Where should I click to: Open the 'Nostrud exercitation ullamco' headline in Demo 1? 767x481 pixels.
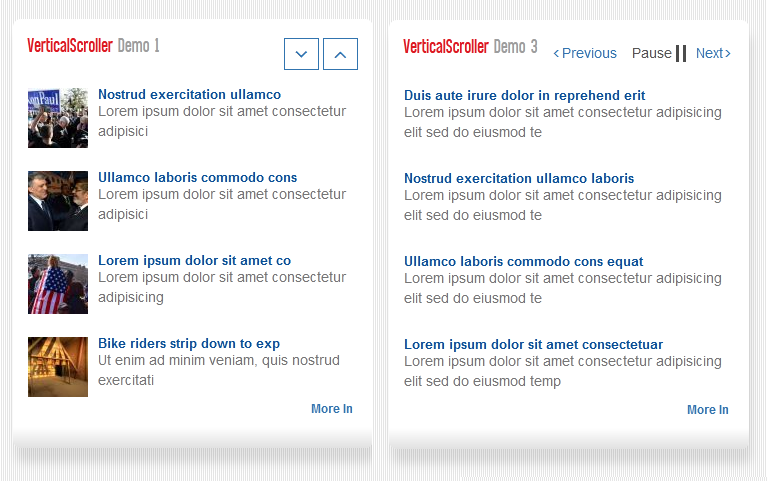pyautogui.click(x=189, y=94)
